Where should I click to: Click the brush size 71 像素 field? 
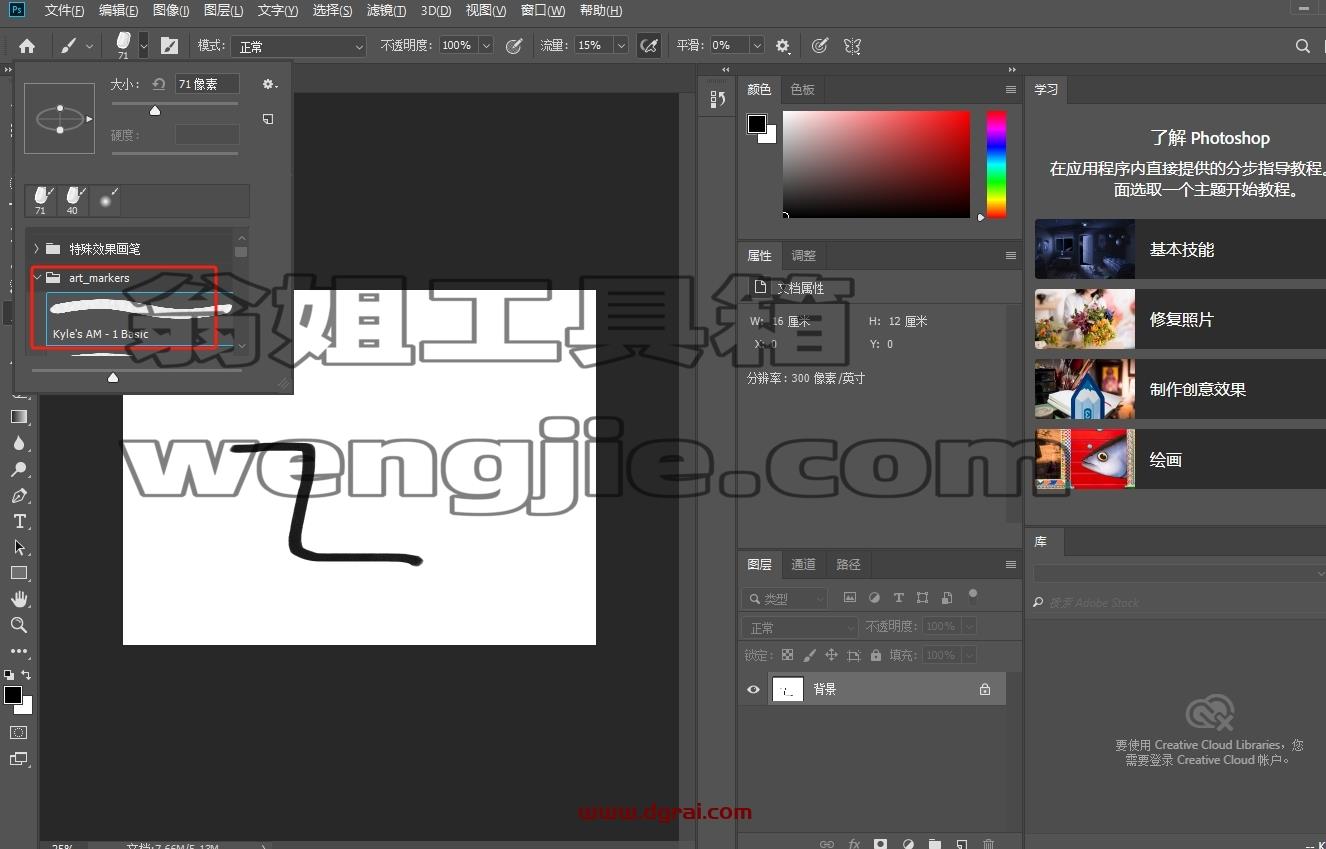(207, 84)
